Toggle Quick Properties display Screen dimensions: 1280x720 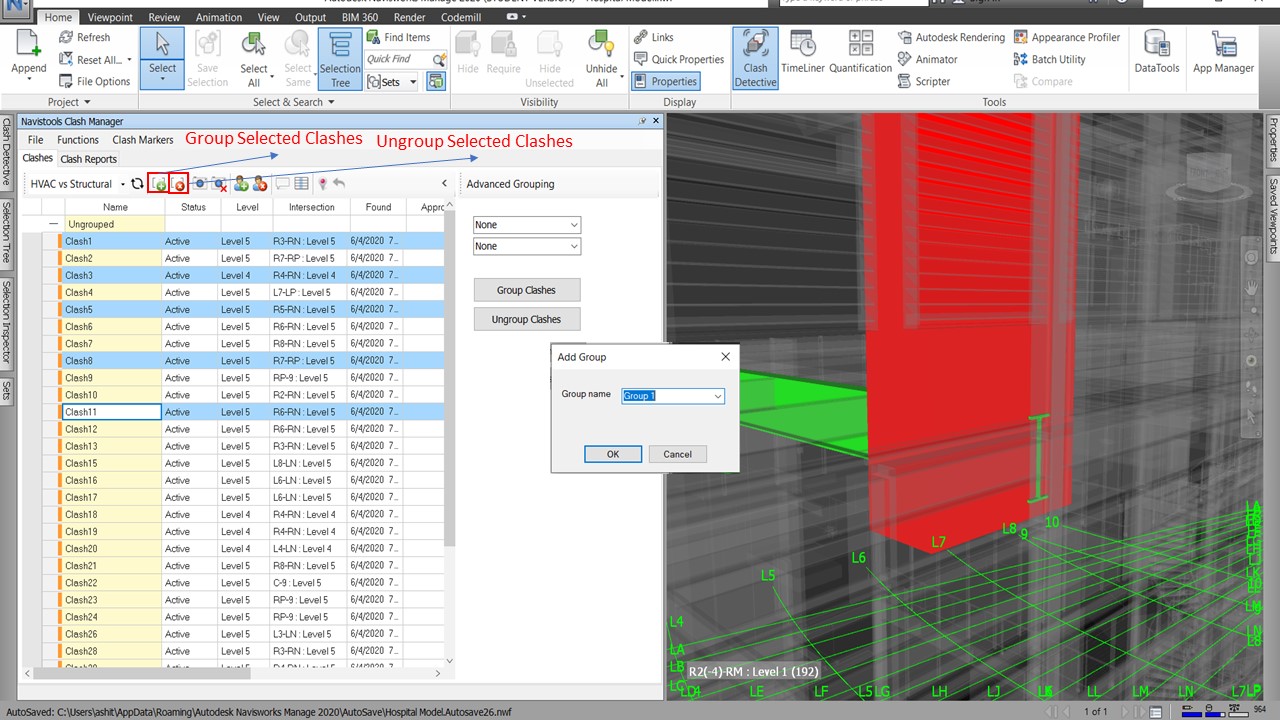tap(678, 60)
